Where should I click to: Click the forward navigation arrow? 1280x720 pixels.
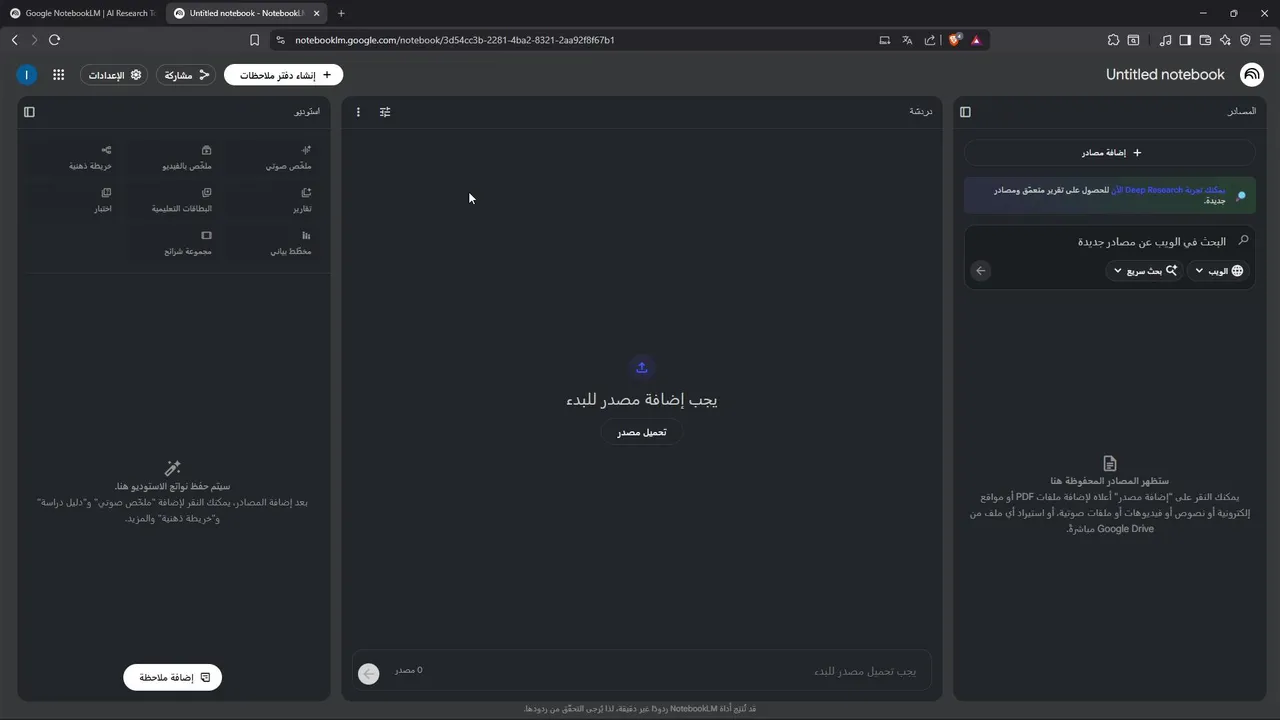tap(34, 40)
